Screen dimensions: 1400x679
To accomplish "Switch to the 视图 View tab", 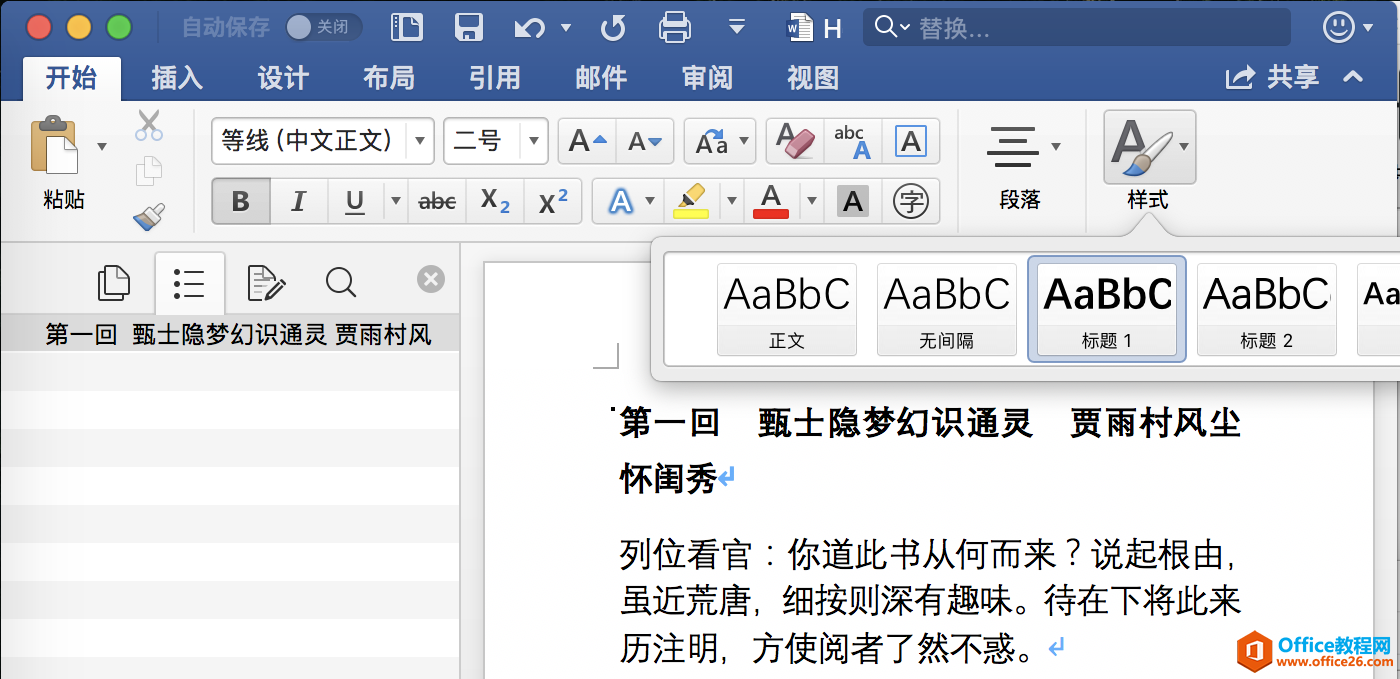I will click(813, 78).
